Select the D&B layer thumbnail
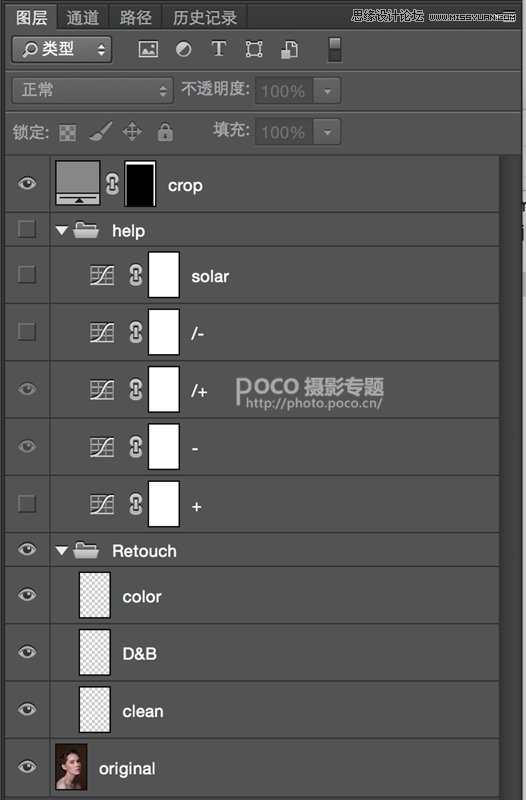Viewport: 526px width, 800px height. tap(95, 652)
